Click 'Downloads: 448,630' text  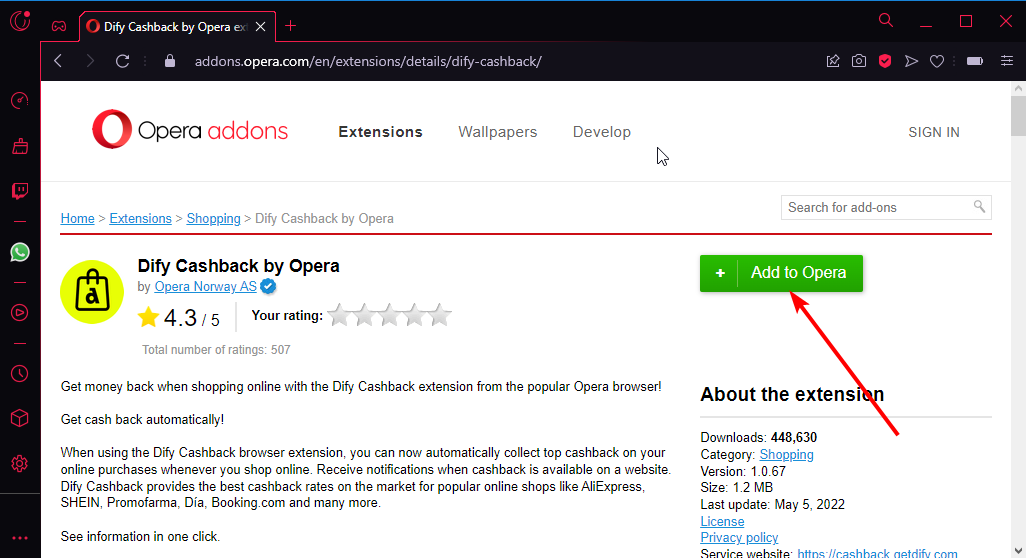[758, 437]
